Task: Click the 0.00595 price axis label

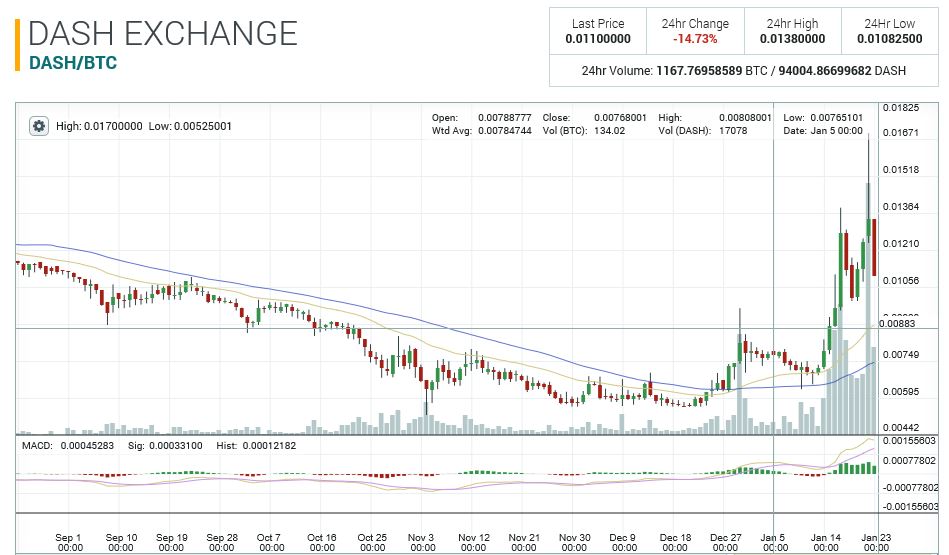Action: [901, 392]
